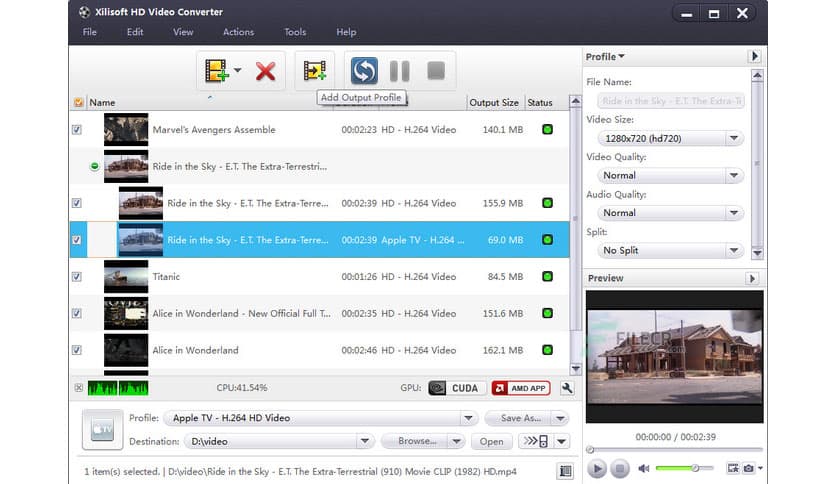Uncheck the 162.1 MB Alice in Wonderland checkbox
Viewport: 836px width, 484px height.
77,350
